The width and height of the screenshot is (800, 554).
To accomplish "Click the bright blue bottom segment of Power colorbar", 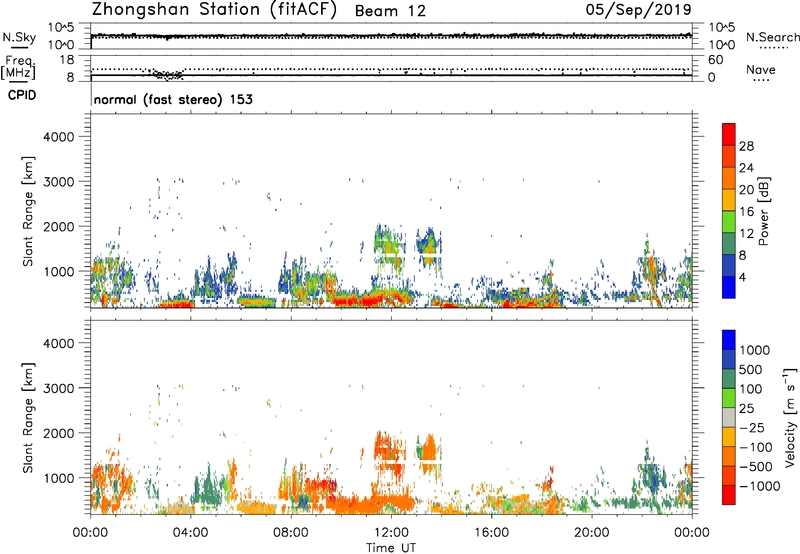I will [x=729, y=287].
